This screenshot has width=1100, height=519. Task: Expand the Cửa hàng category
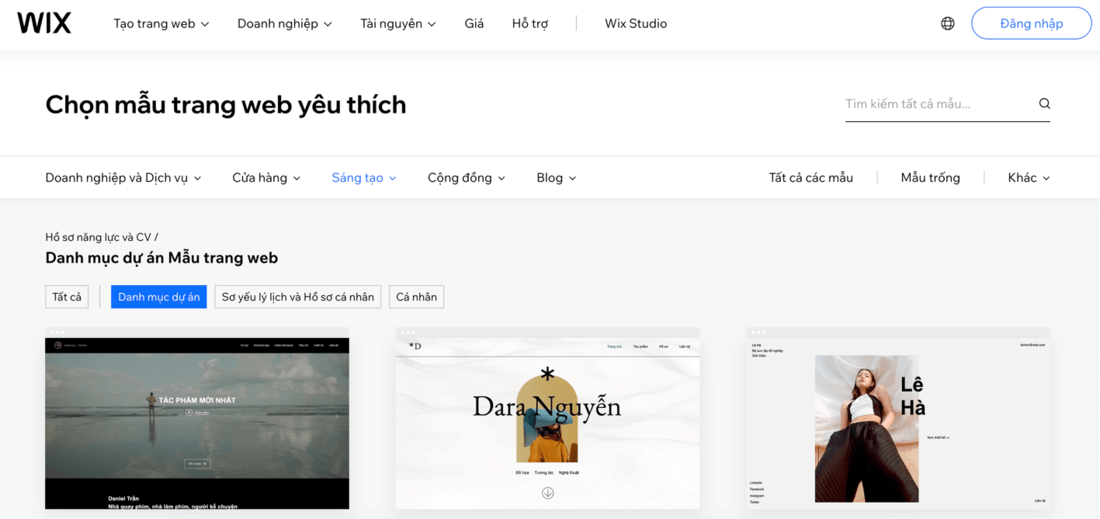pos(266,178)
